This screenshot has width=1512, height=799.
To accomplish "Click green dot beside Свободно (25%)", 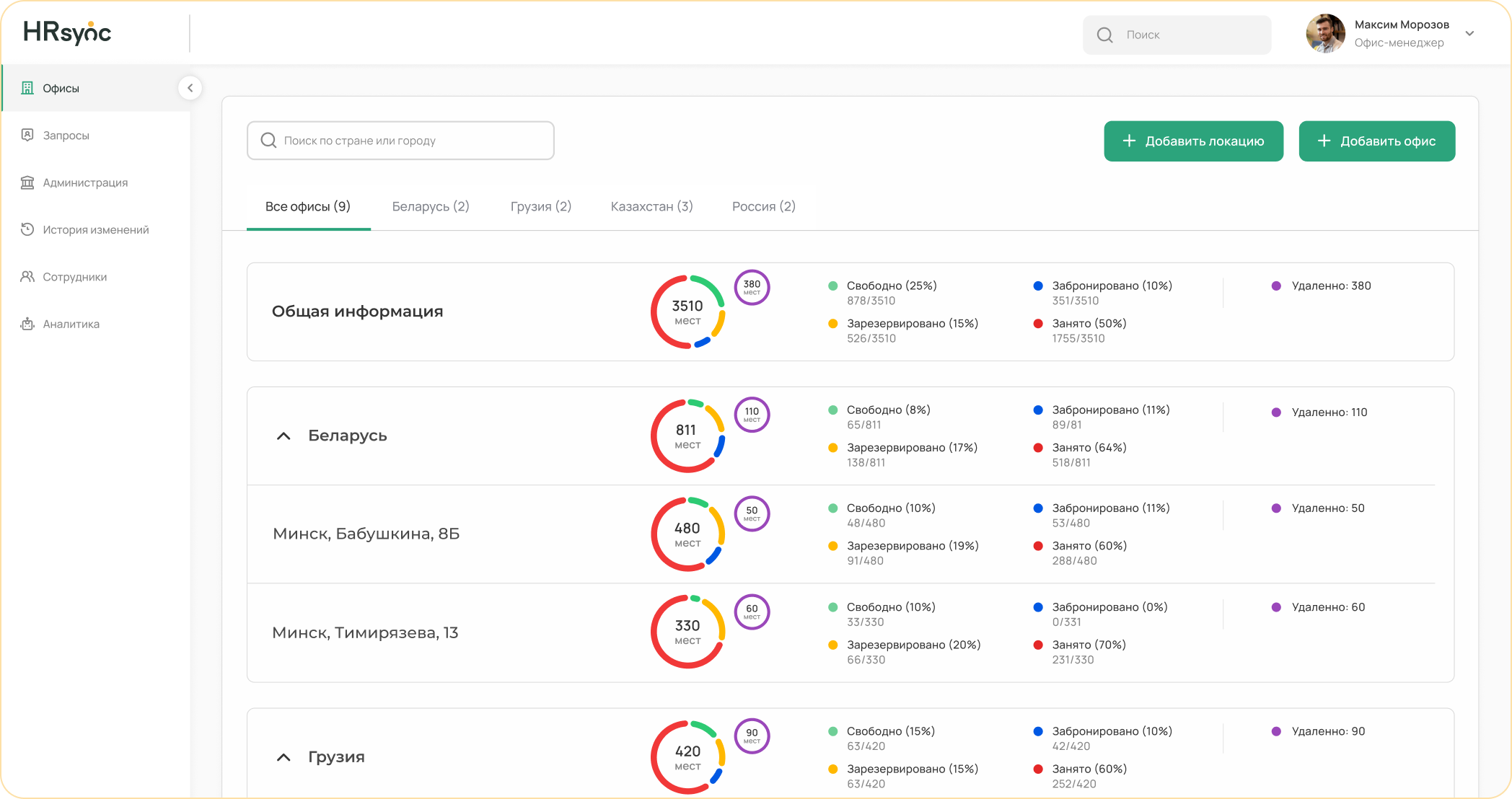I will [832, 286].
